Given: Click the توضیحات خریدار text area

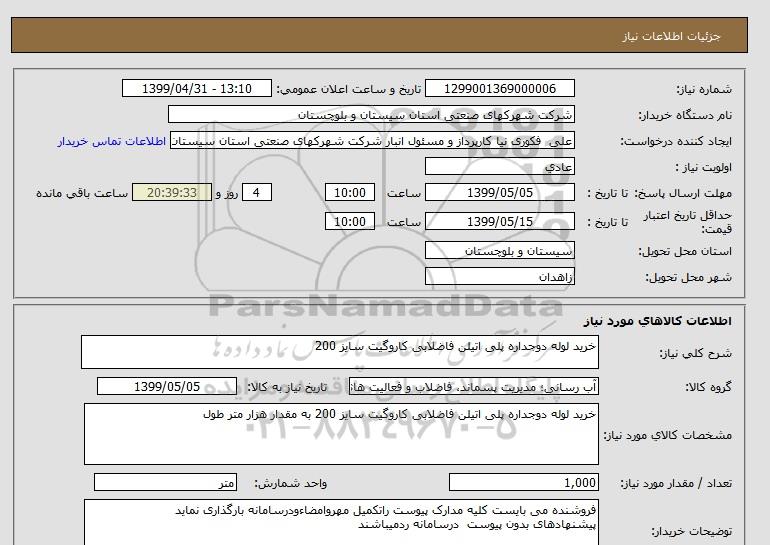Looking at the screenshot, I should click(x=341, y=522).
